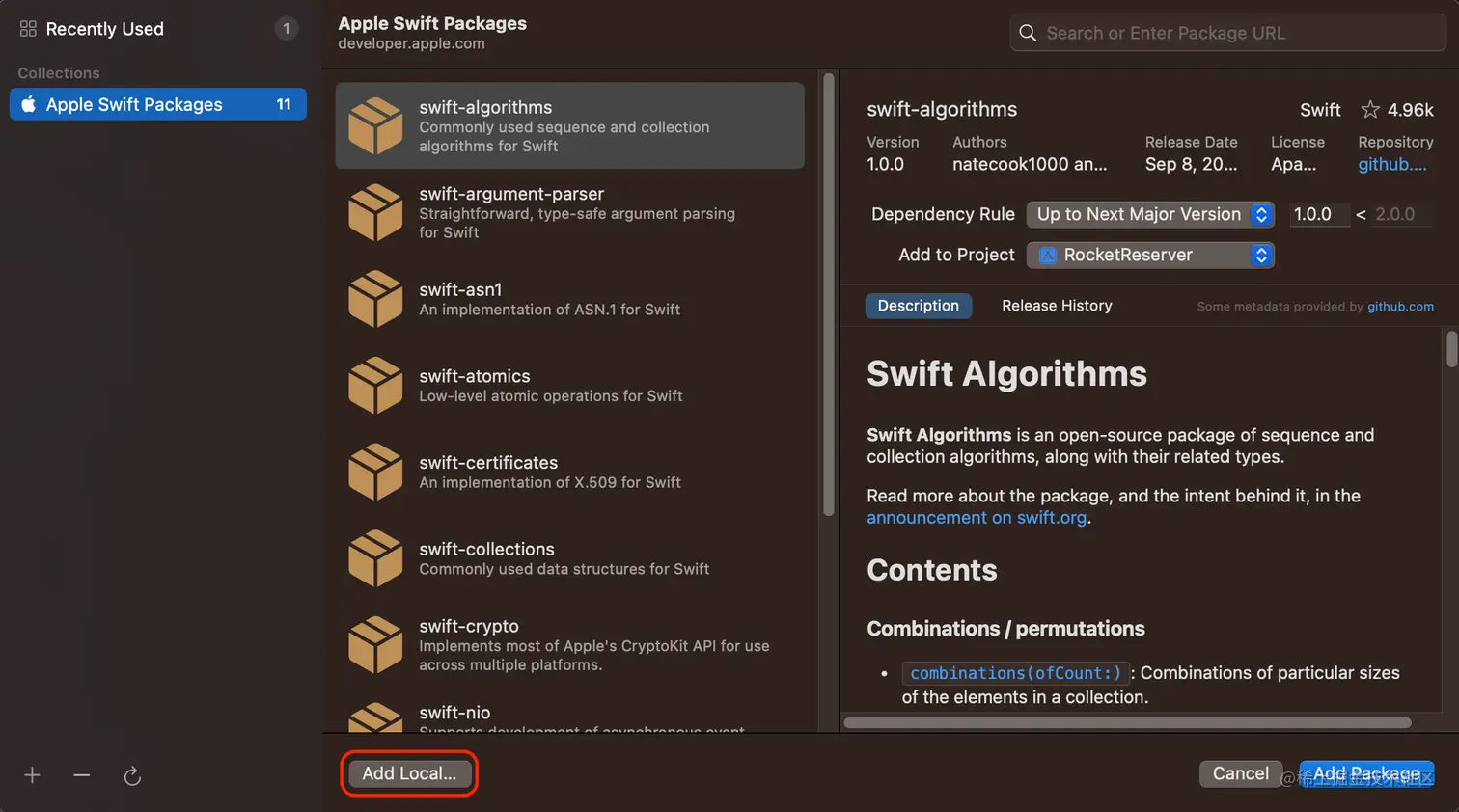Viewport: 1459px width, 812px height.
Task: Click the swift-crypto package icon
Action: pyautogui.click(x=376, y=644)
